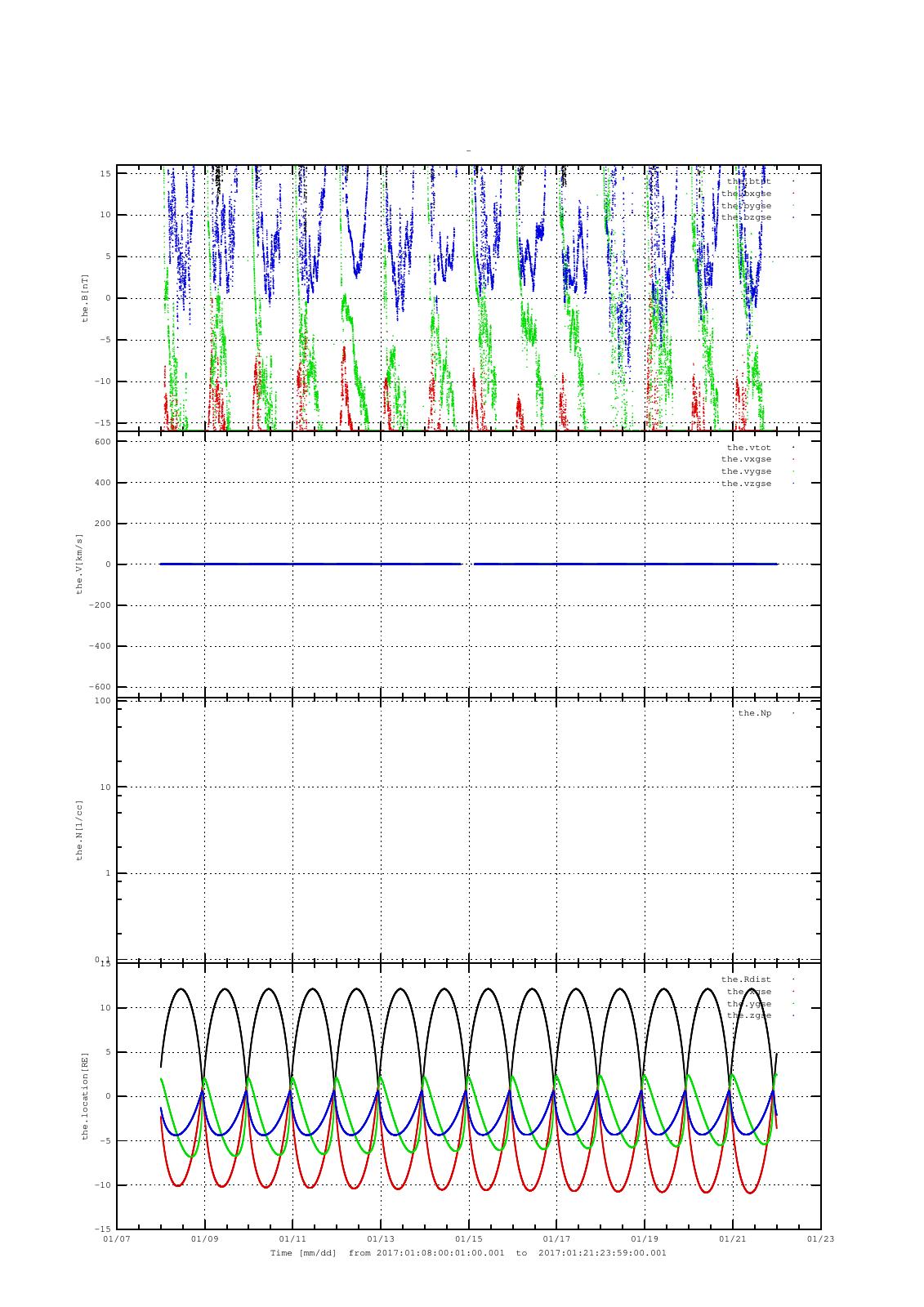Select the the.bzgse legend label

point(746,217)
